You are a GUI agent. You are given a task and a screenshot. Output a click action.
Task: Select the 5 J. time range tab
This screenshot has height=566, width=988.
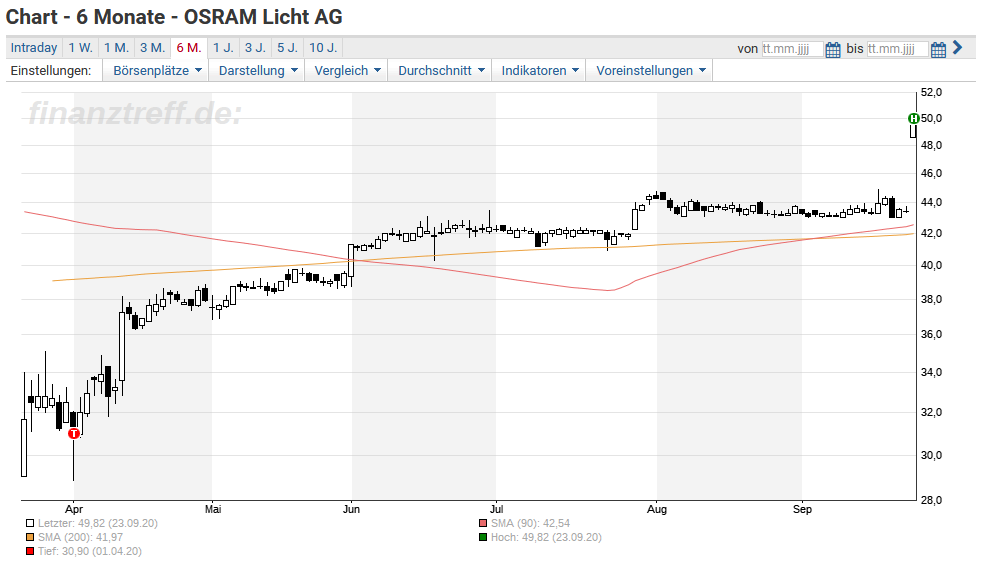[x=287, y=48]
